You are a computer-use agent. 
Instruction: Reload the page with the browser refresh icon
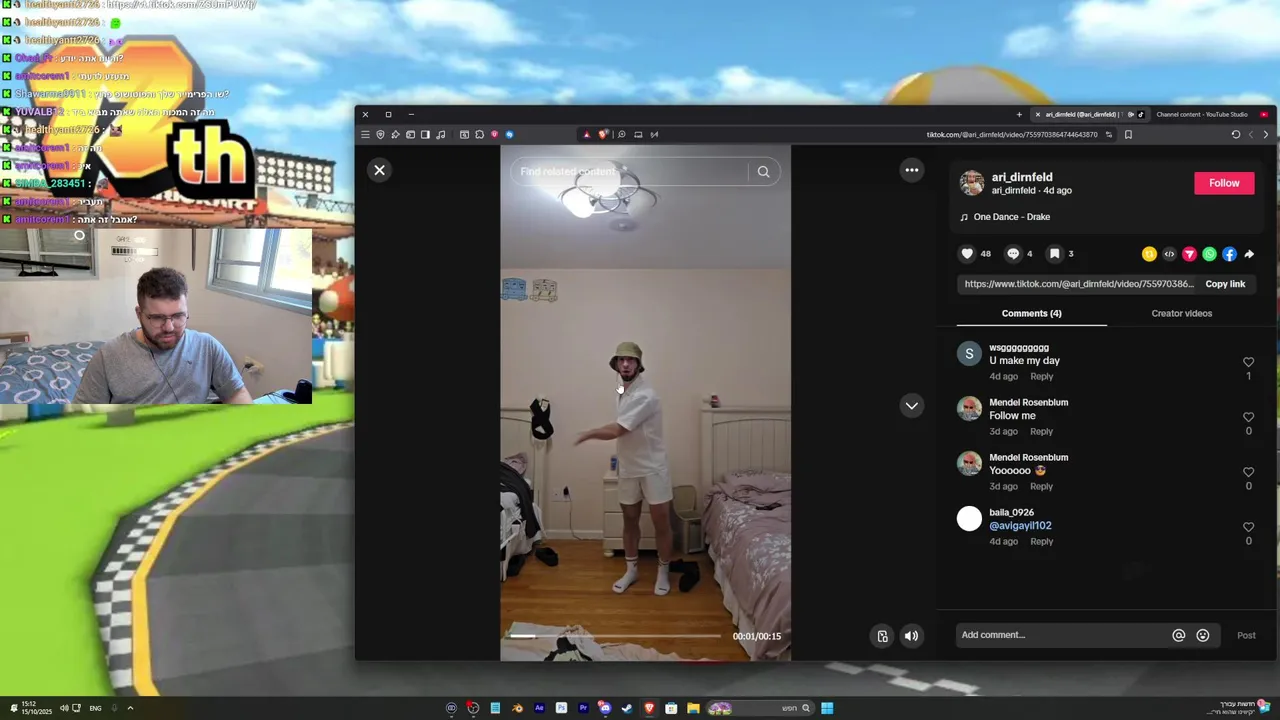1236,134
